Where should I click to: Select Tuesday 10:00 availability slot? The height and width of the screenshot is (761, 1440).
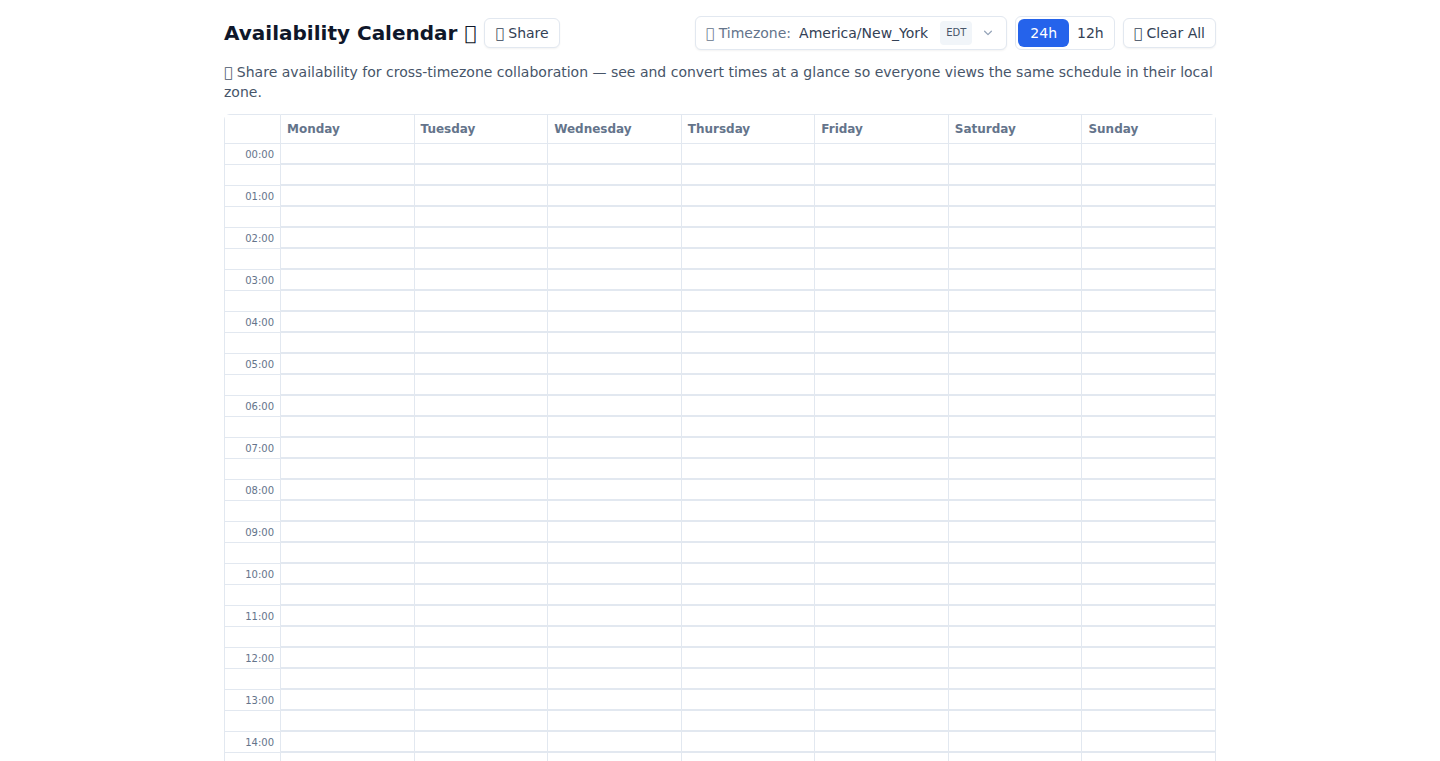click(x=481, y=574)
